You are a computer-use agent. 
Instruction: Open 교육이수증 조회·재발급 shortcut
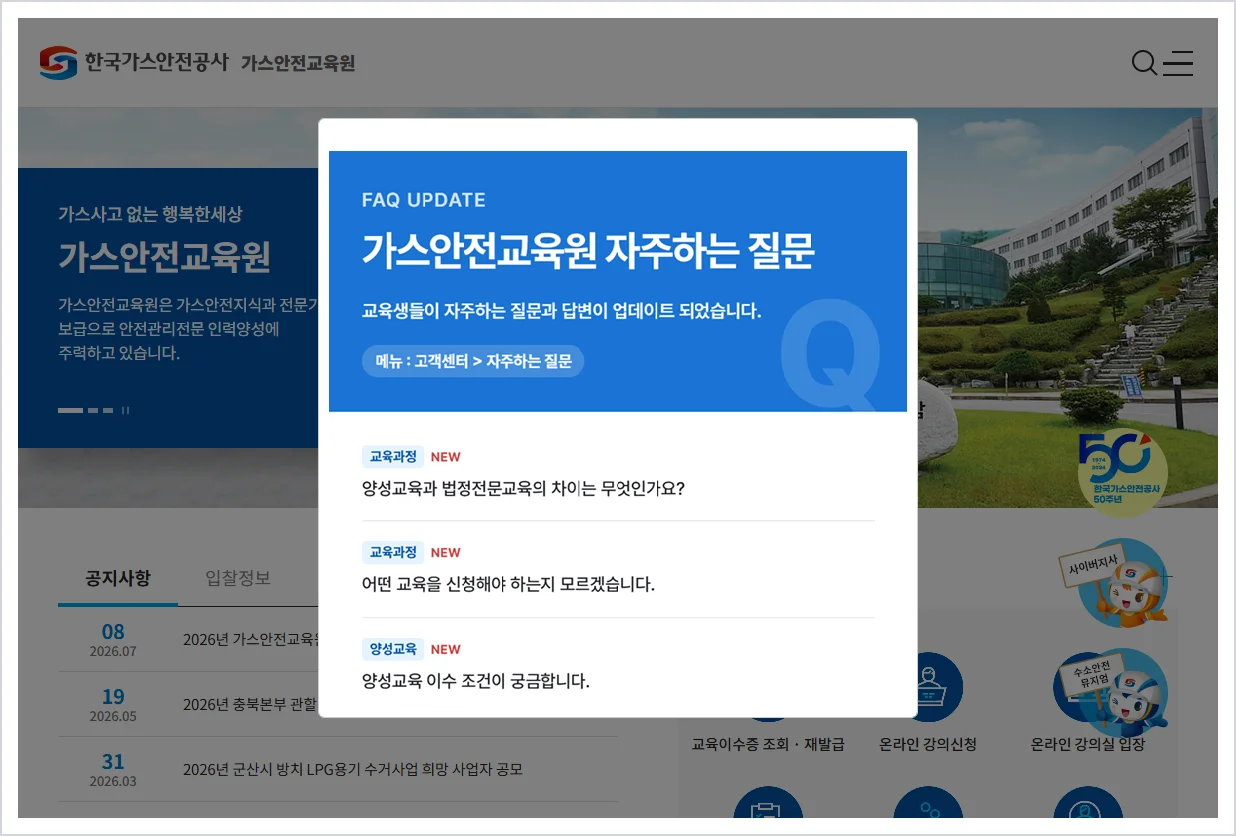(x=768, y=744)
